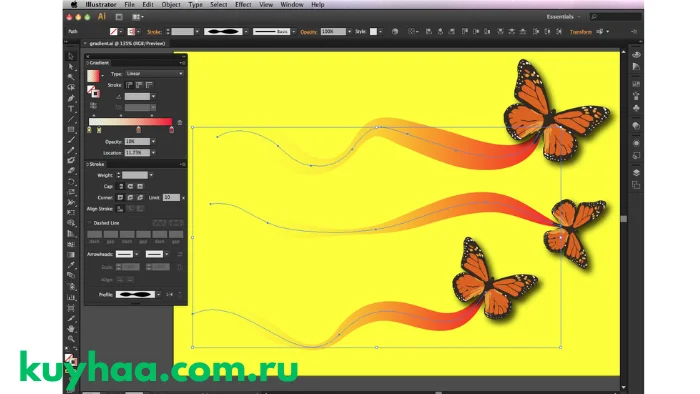Screen dimensions: 700x394
Task: Open the stroke Profile dropdown in Stroke panel
Action: 158,294
